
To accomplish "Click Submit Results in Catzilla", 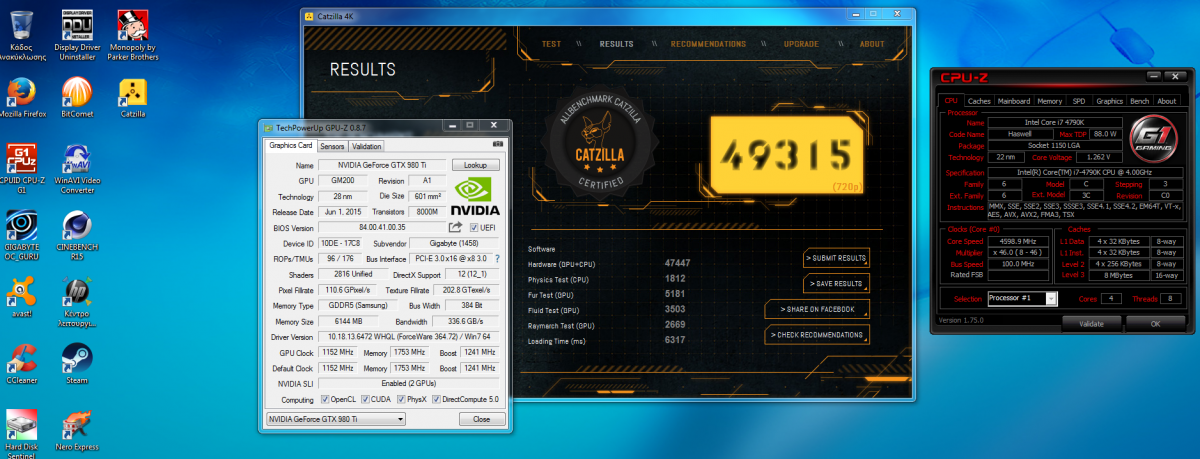I will pyautogui.click(x=836, y=258).
